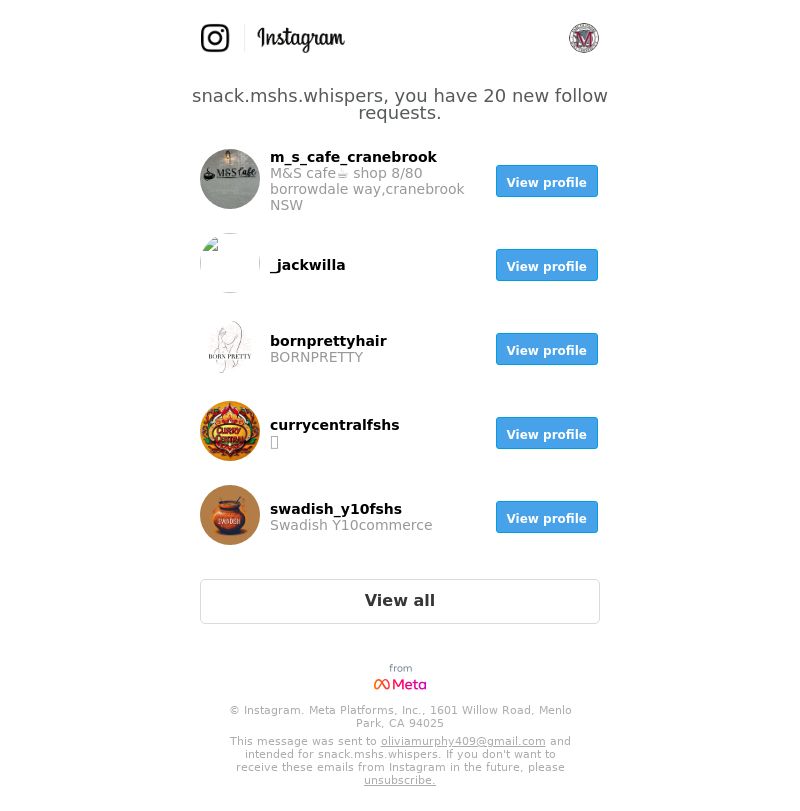The height and width of the screenshot is (811, 800).
Task: View profile of bornprettyhair
Action: pyautogui.click(x=547, y=349)
